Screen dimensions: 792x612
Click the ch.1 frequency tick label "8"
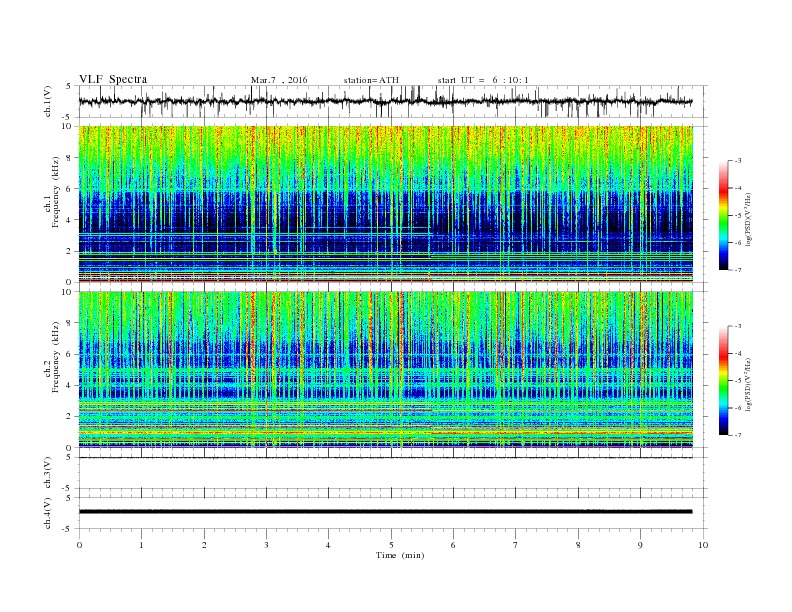click(x=69, y=158)
